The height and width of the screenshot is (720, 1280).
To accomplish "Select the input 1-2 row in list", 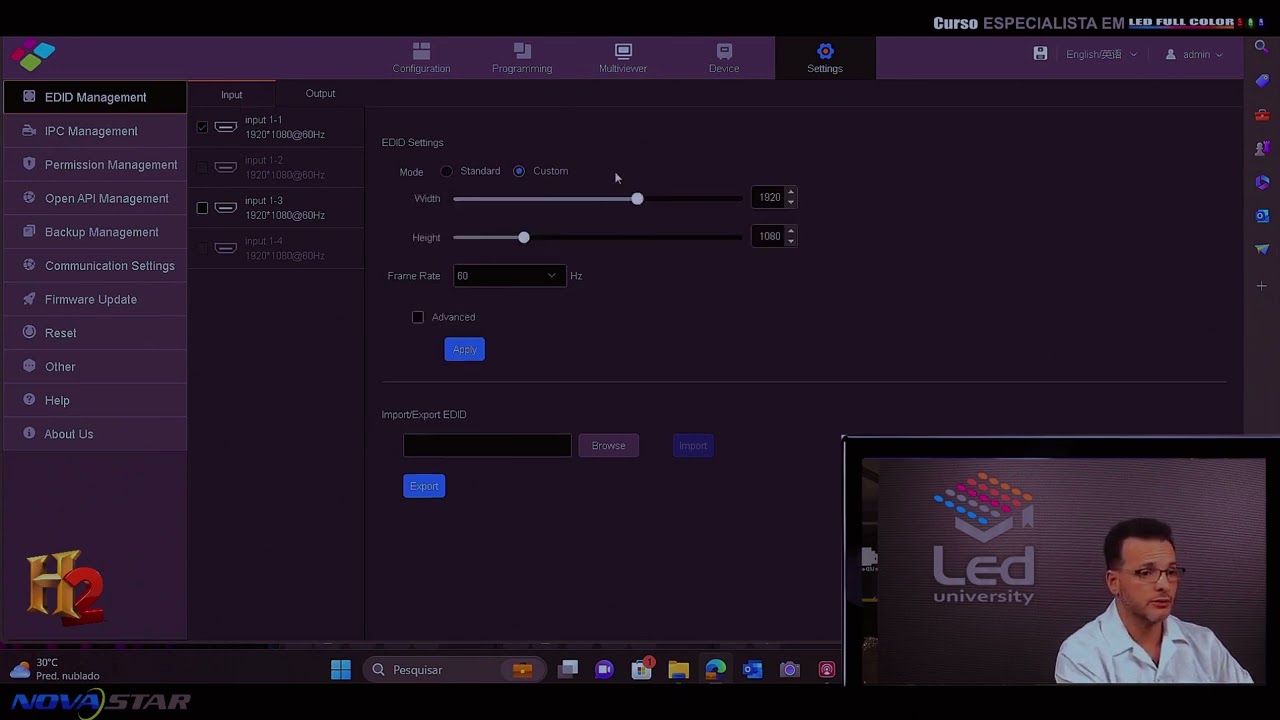I will tap(277, 167).
